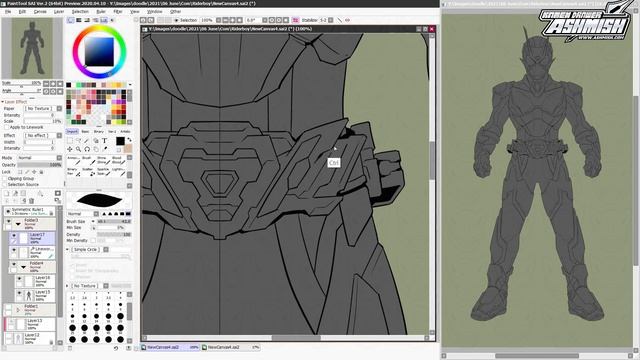Click the redo arrow in top toolbar
640x360 pixels.
click(x=151, y=20)
